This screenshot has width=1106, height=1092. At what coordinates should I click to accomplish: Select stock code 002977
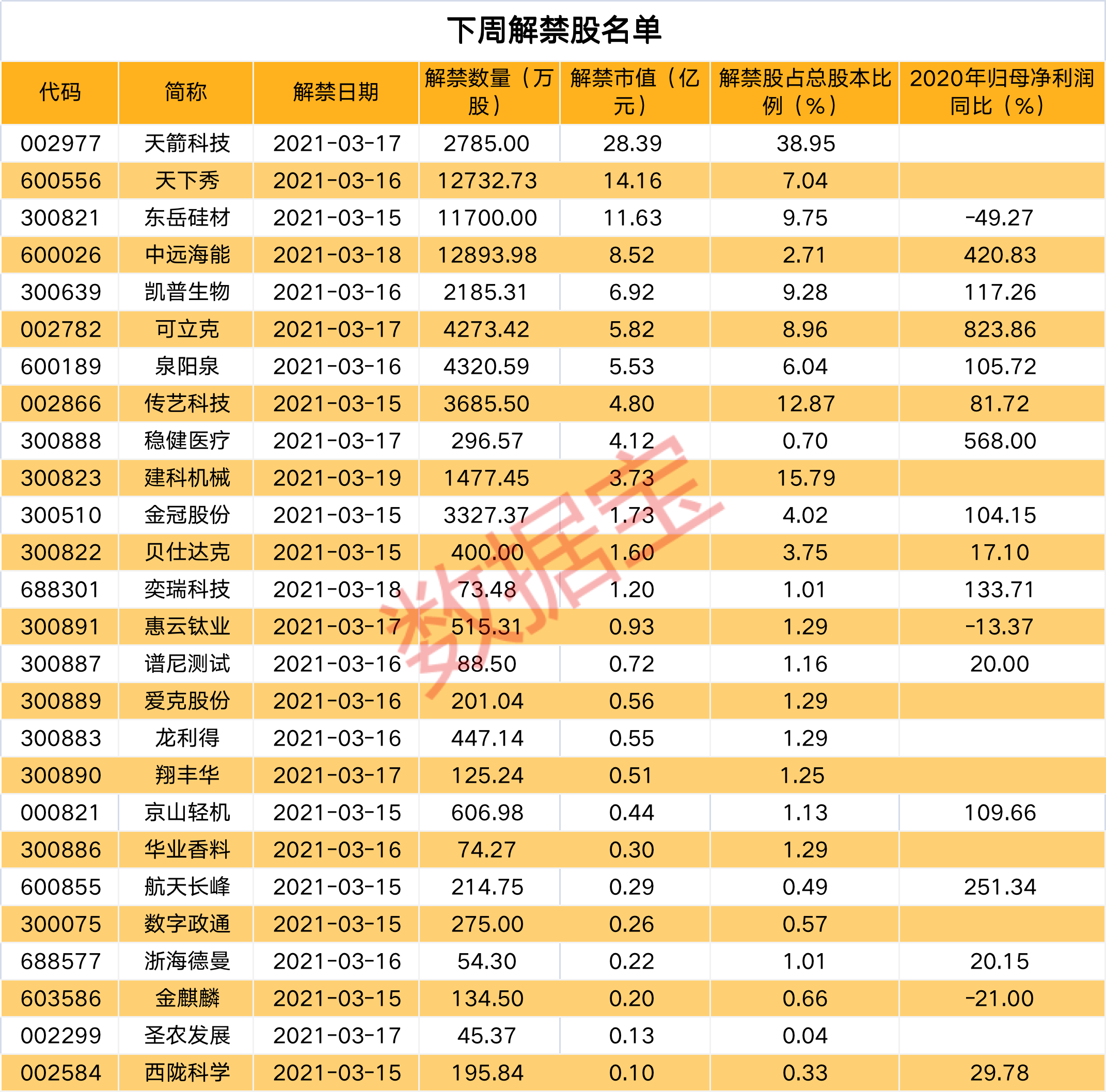click(x=61, y=143)
